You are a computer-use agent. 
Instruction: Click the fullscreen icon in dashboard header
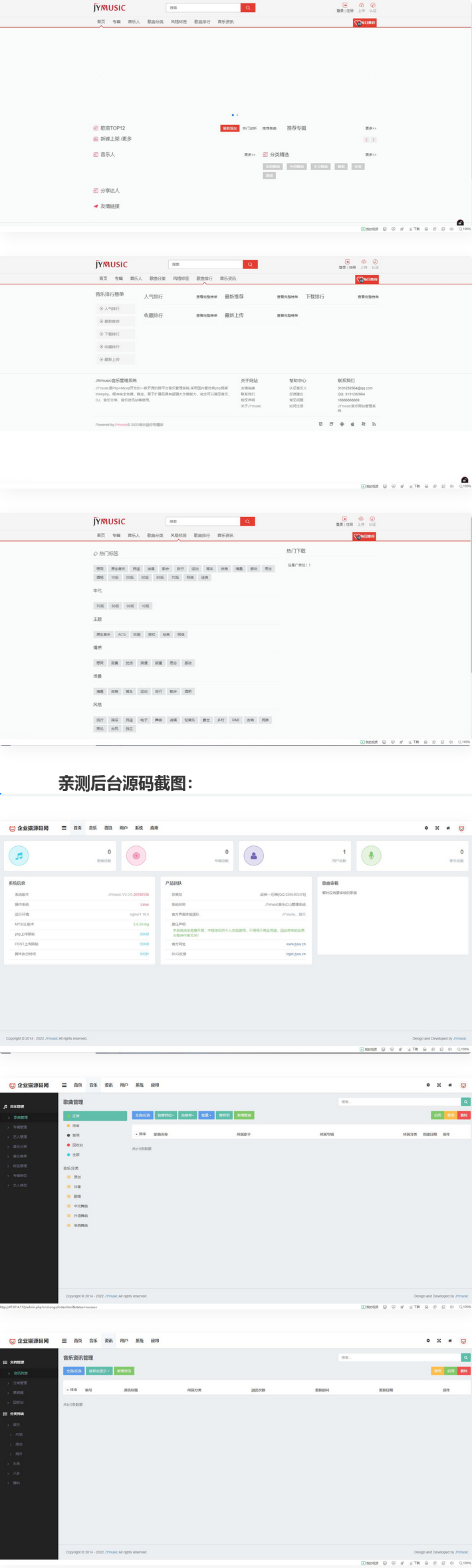tap(437, 828)
